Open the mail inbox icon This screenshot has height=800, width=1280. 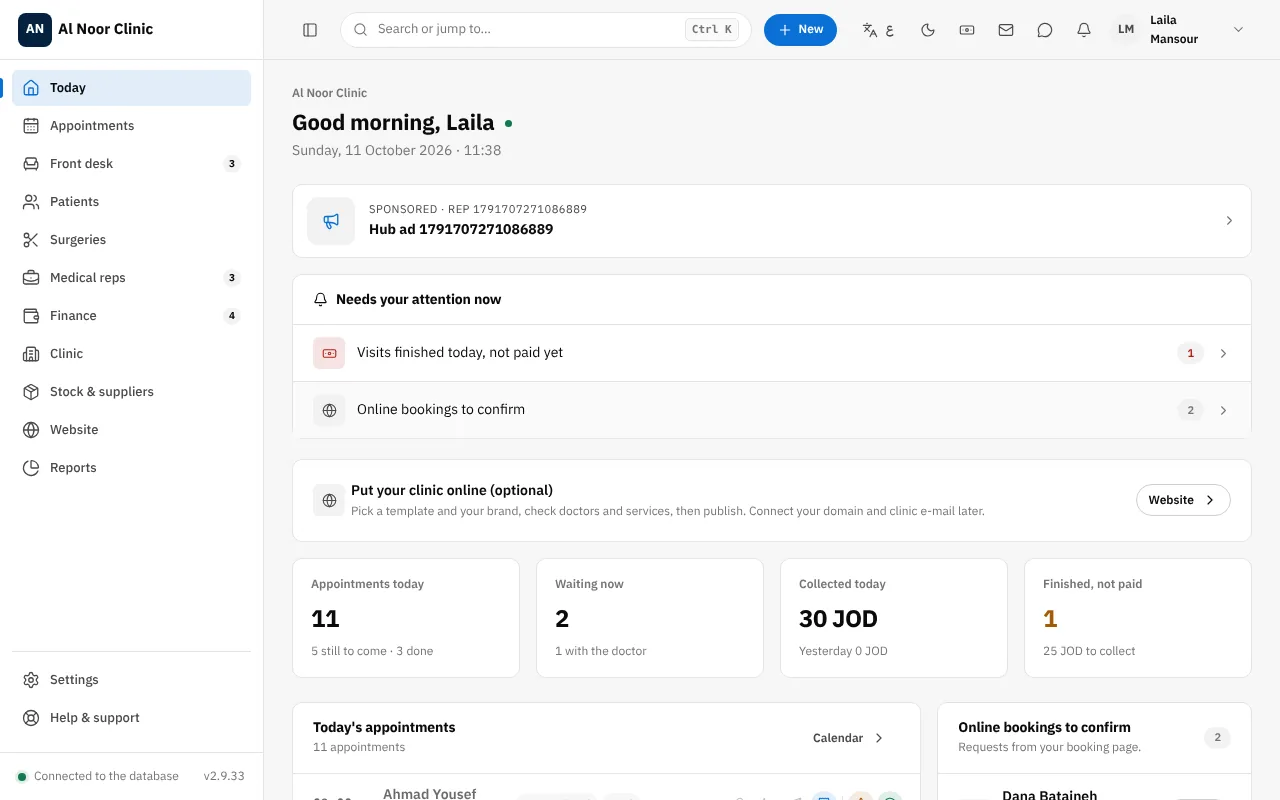[x=1006, y=30]
